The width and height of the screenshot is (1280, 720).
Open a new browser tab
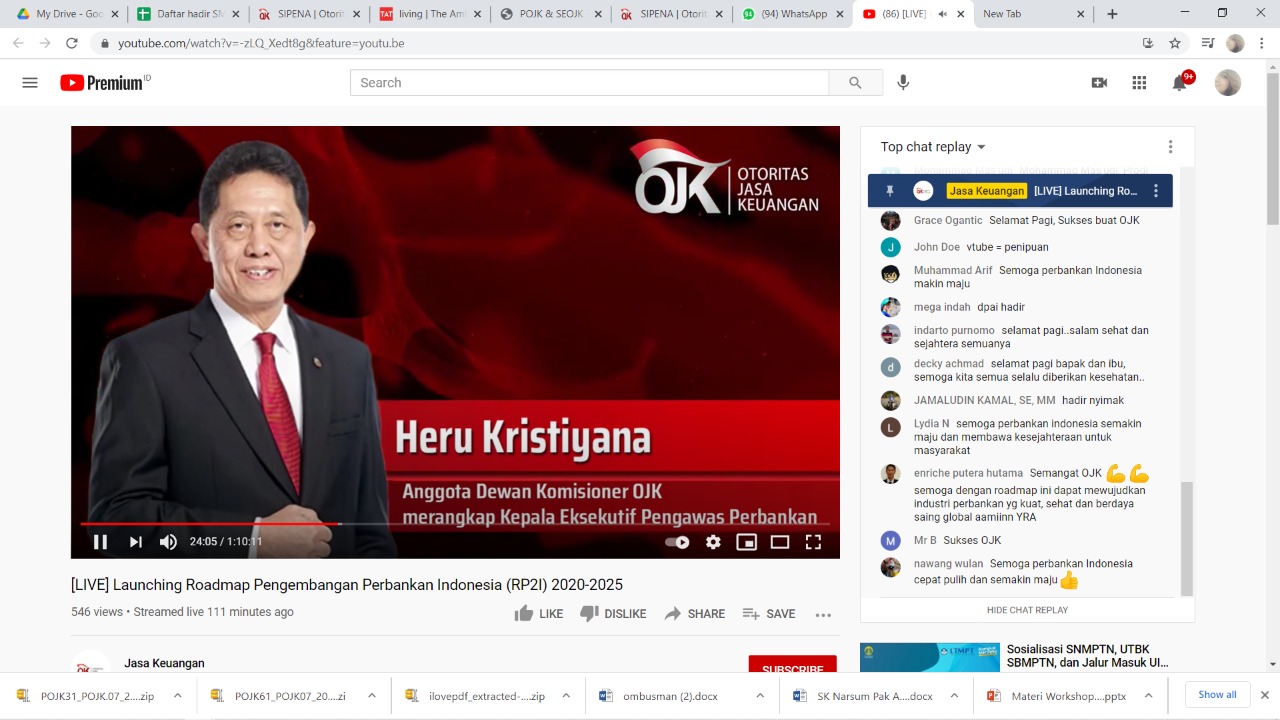(1112, 14)
